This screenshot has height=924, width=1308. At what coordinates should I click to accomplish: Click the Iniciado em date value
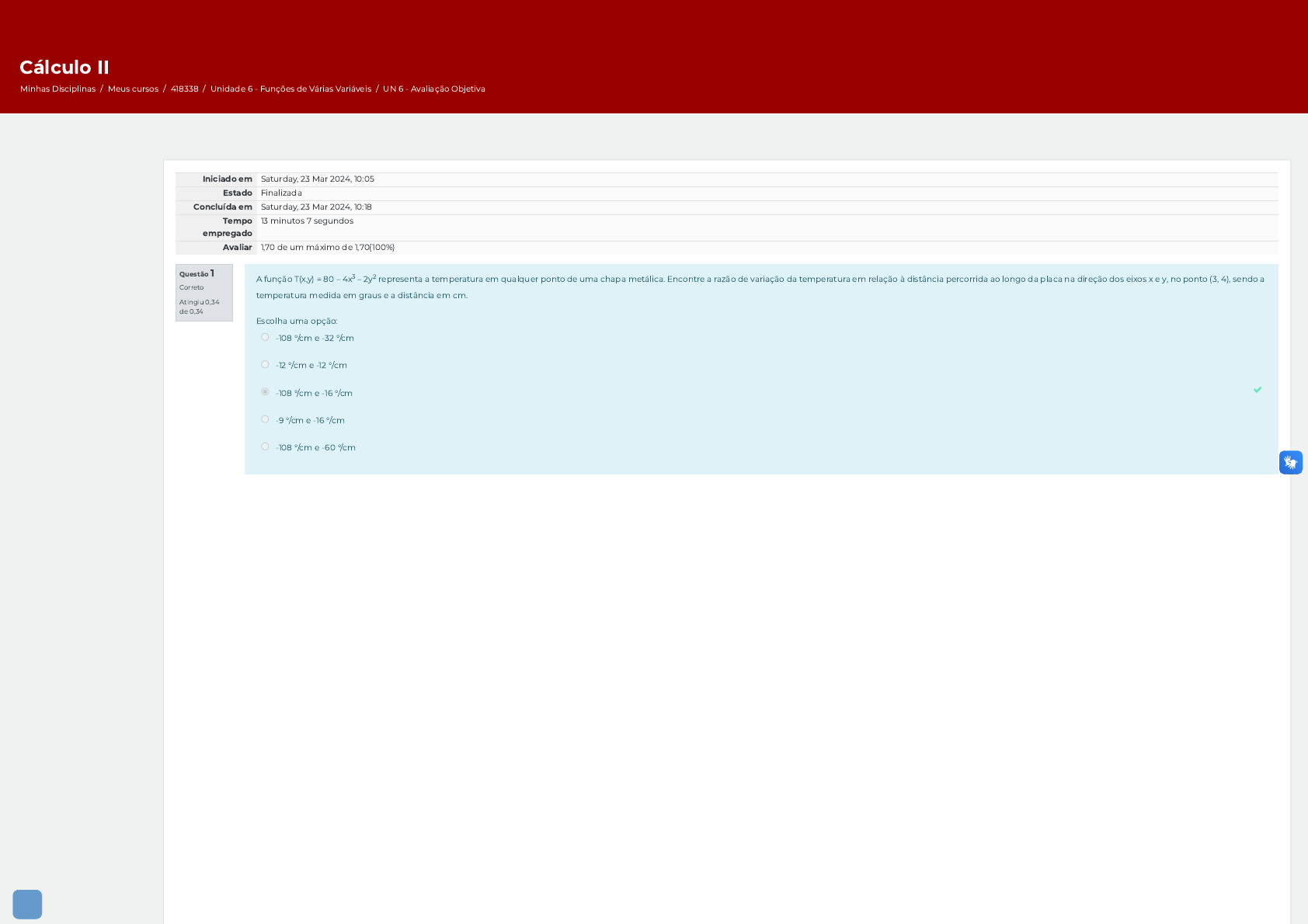[x=317, y=179]
